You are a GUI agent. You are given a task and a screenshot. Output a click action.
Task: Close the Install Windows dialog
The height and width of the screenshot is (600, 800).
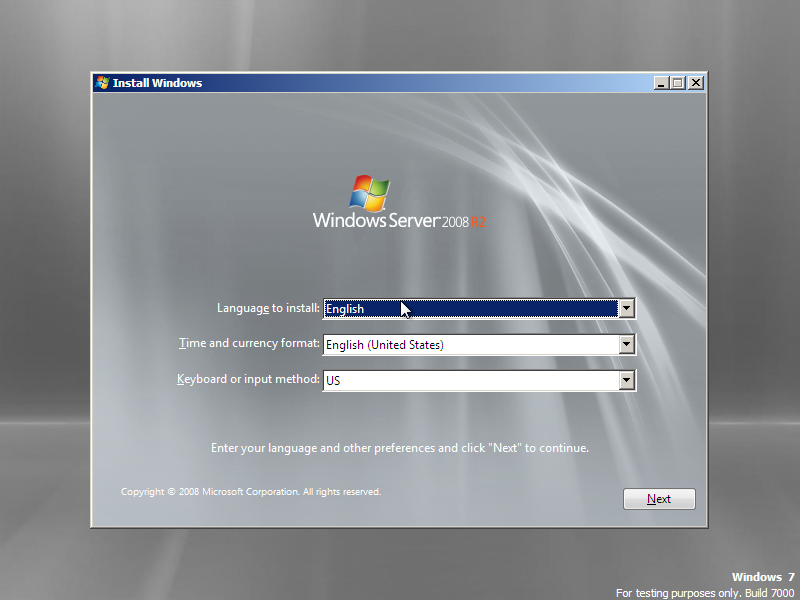pyautogui.click(x=695, y=83)
